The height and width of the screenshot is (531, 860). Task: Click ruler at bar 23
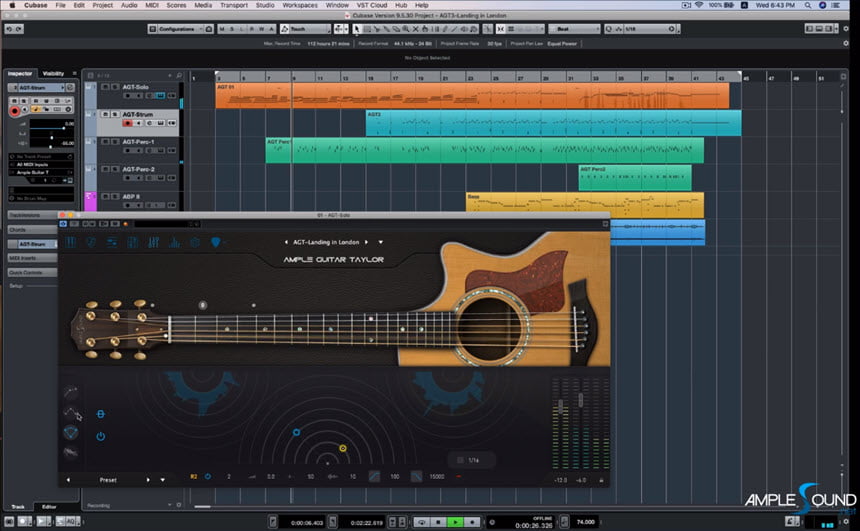tap(470, 78)
